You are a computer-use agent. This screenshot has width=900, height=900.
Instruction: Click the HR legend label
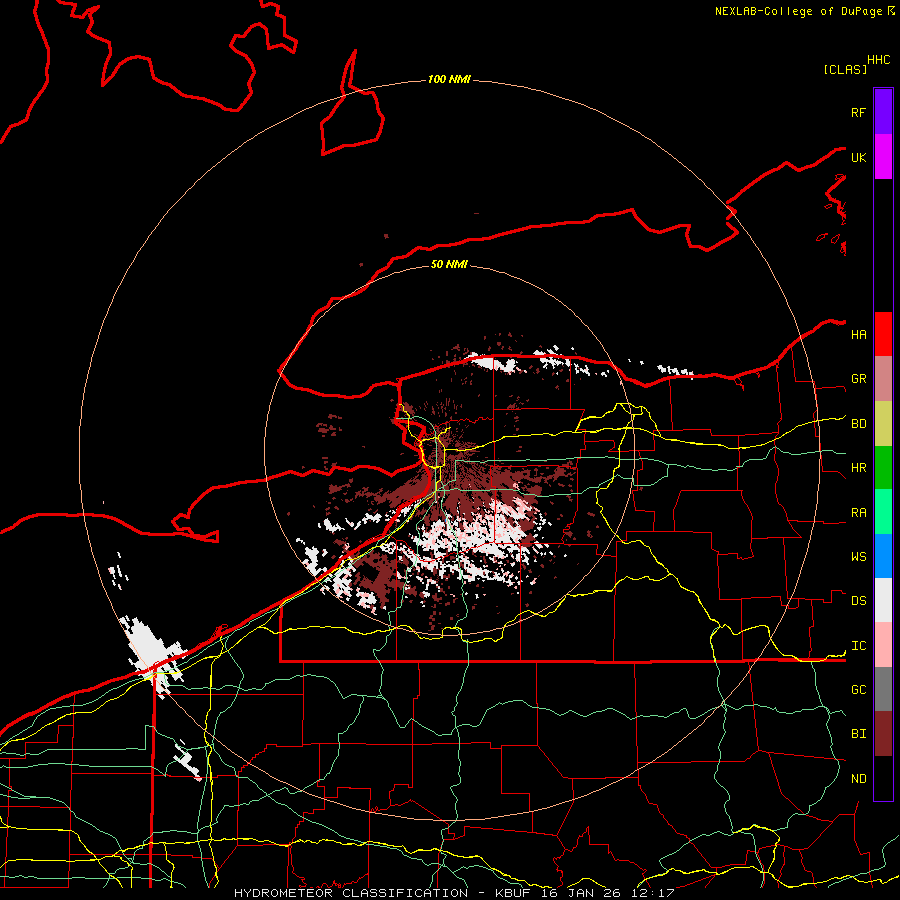[x=858, y=468]
